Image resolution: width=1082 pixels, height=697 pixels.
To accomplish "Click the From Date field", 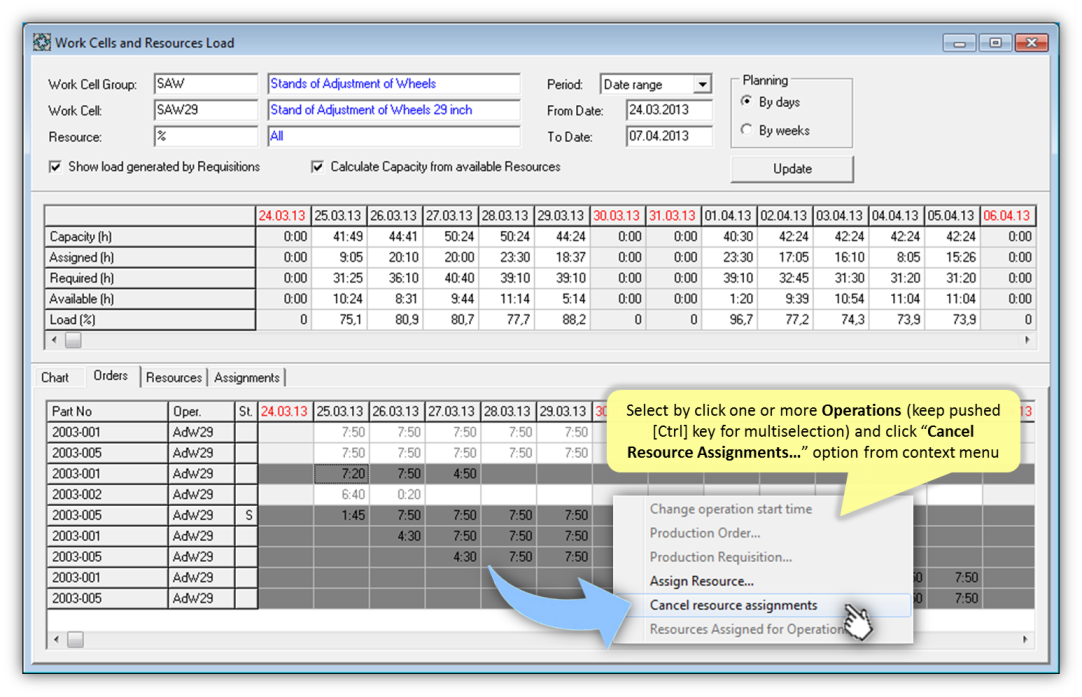I will click(669, 110).
